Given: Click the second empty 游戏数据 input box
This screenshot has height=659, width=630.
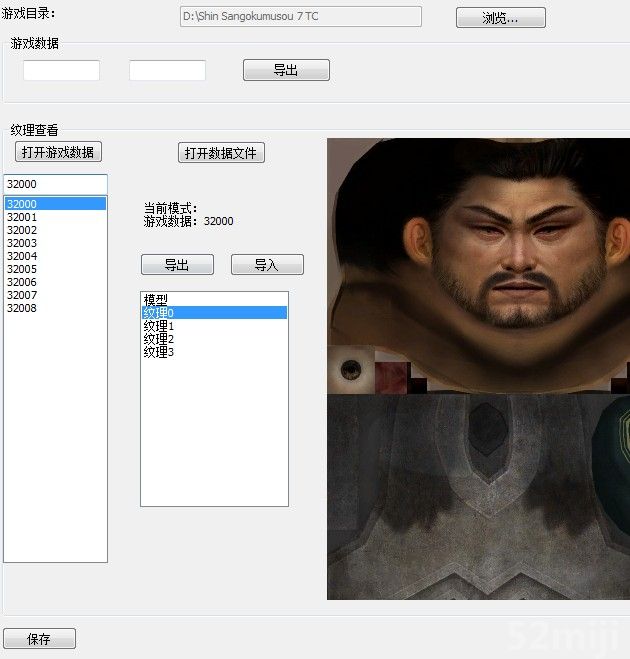Looking at the screenshot, I should point(167,70).
